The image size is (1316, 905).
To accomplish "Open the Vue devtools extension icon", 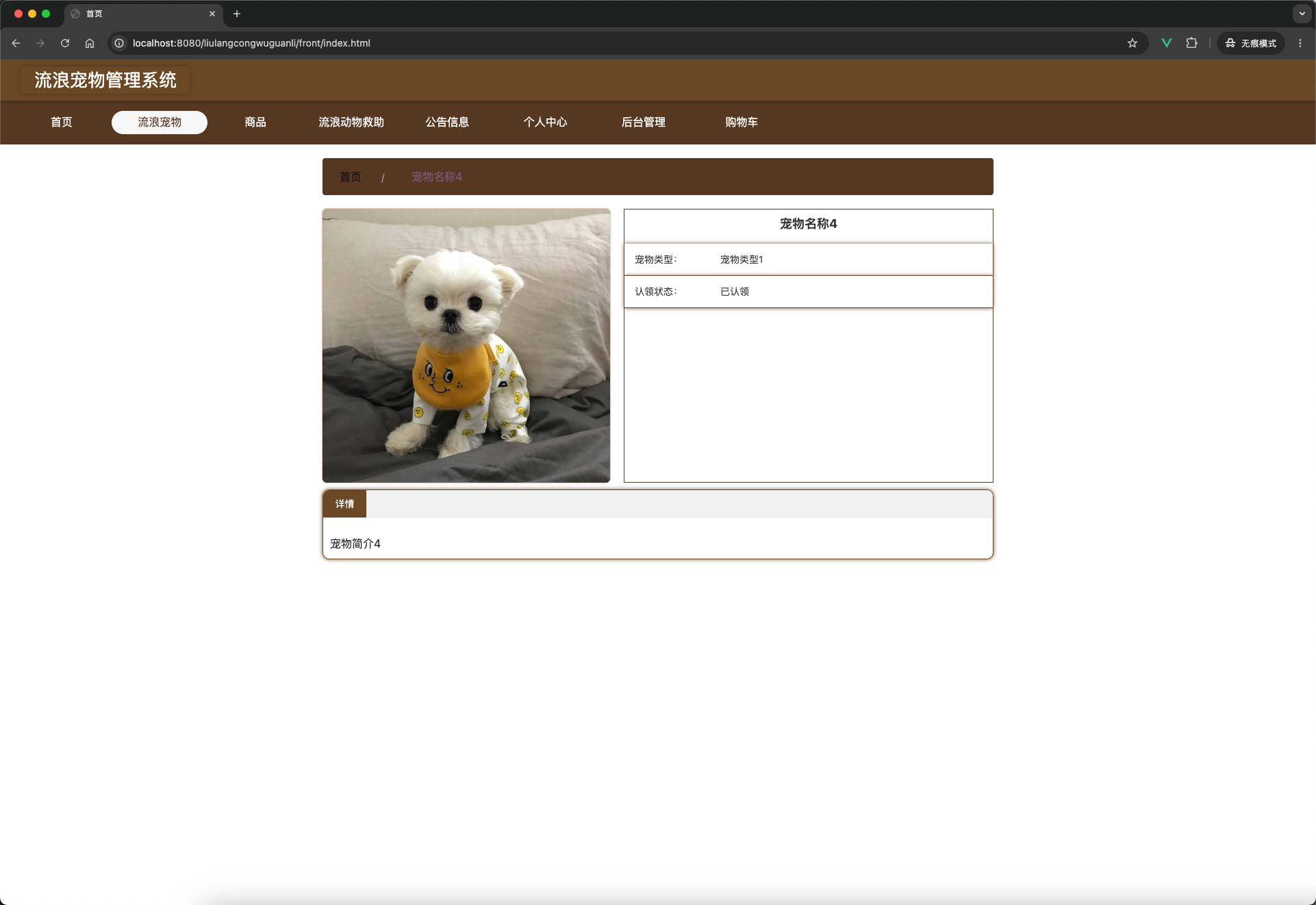I will (1167, 43).
